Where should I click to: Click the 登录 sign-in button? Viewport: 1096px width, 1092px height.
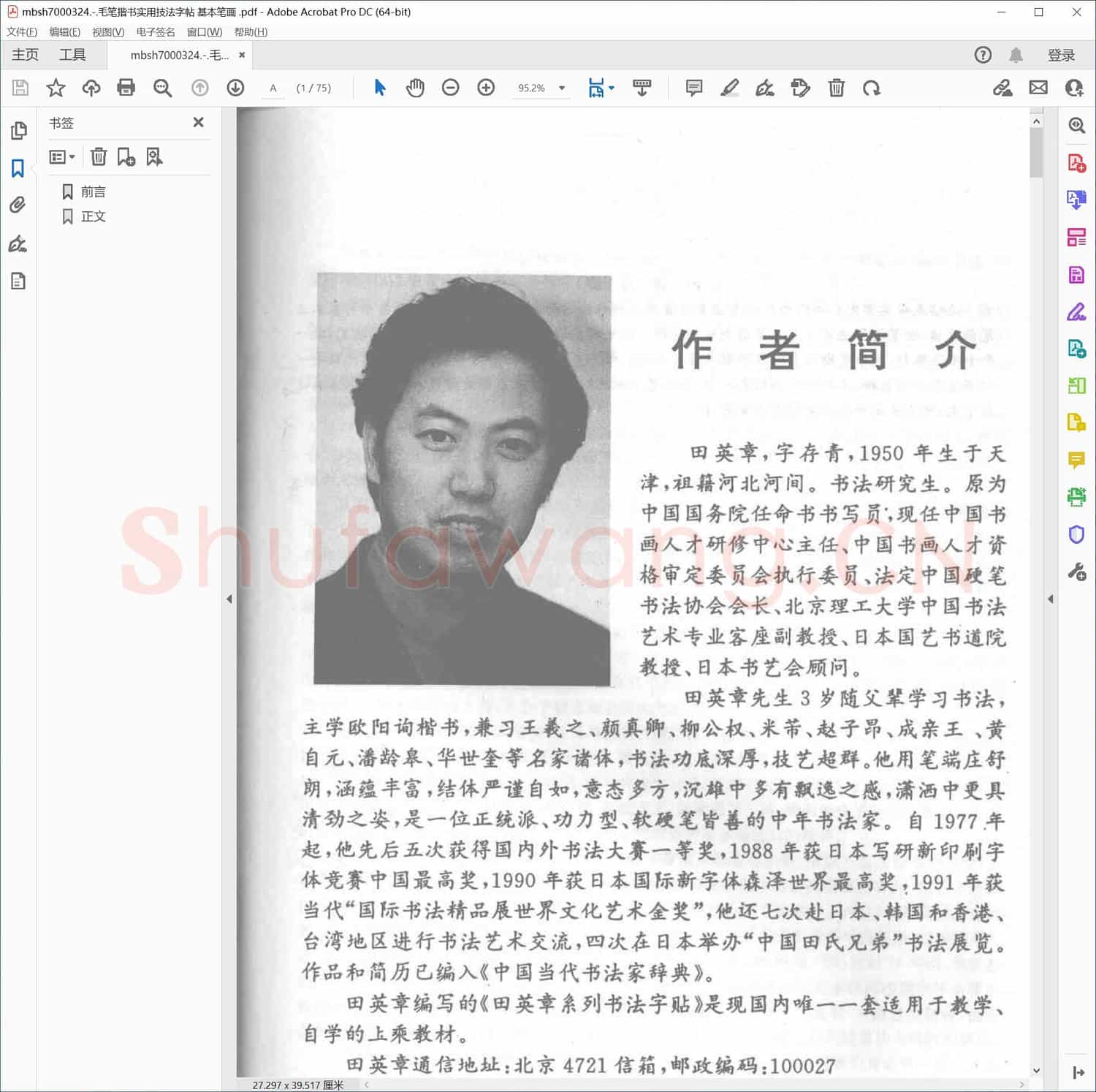pos(1060,54)
